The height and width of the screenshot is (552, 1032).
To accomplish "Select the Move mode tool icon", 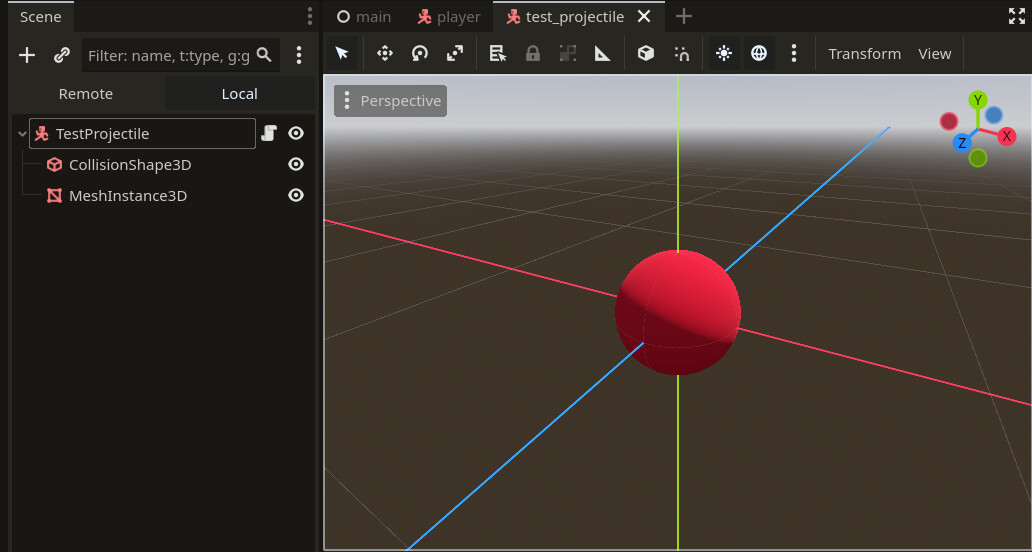I will [385, 54].
